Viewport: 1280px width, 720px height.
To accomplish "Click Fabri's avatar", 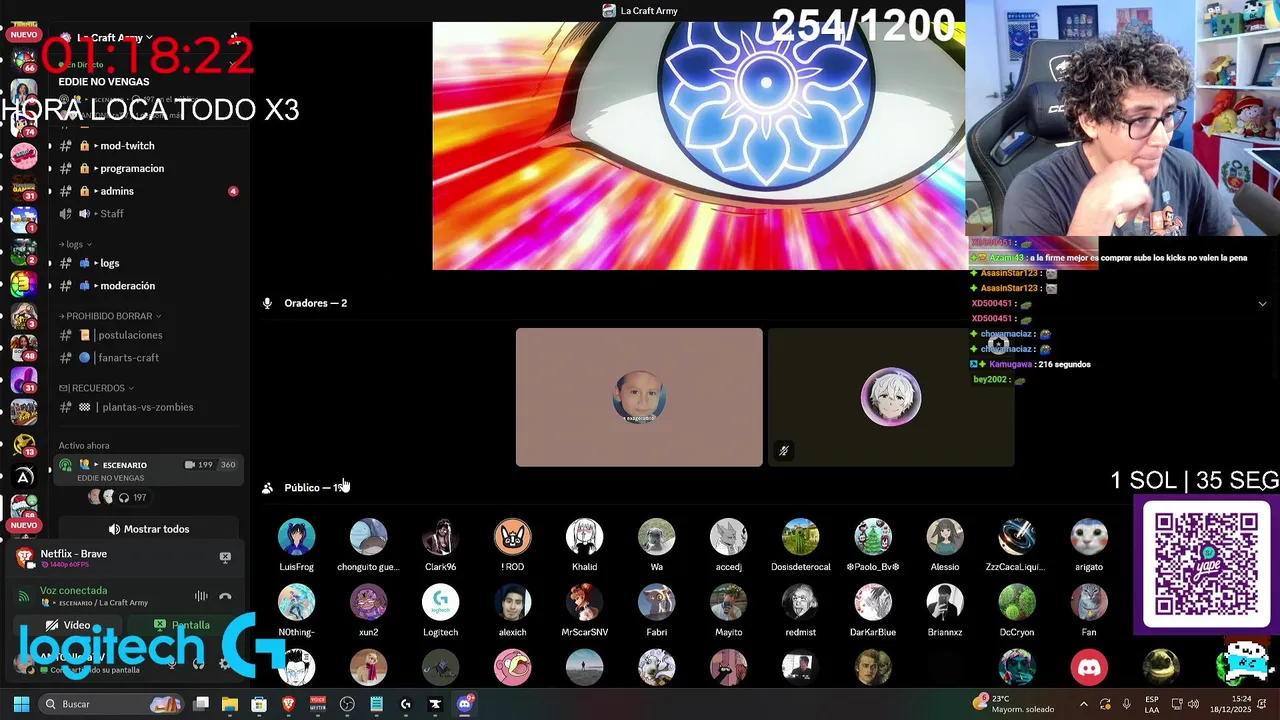I will tap(656, 603).
